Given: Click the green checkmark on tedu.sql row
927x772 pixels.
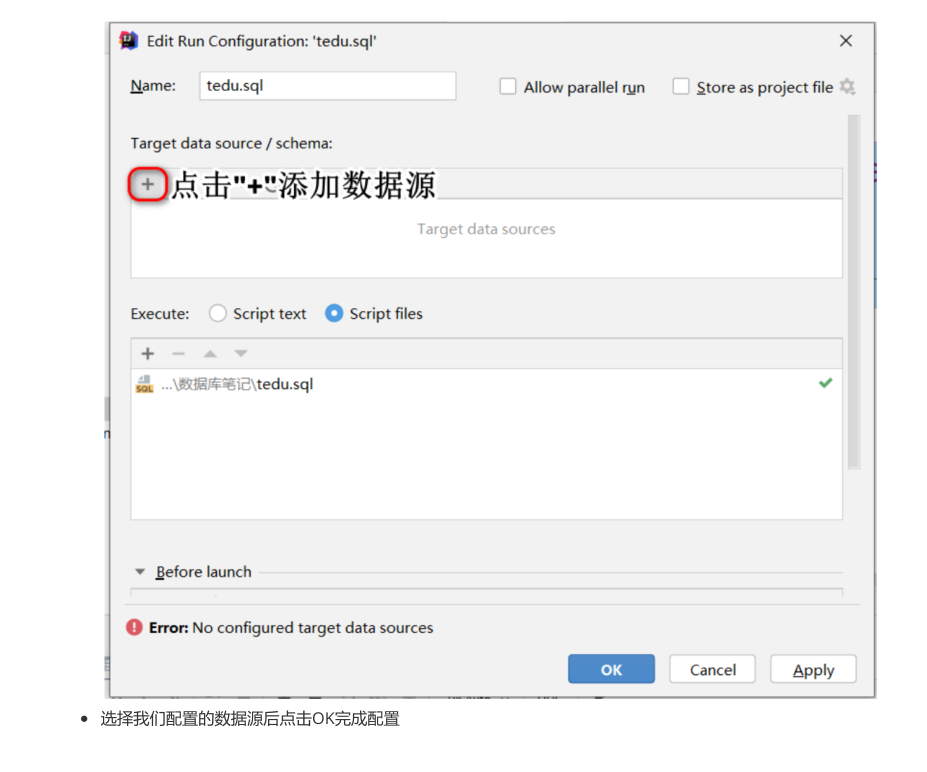Looking at the screenshot, I should (x=826, y=383).
